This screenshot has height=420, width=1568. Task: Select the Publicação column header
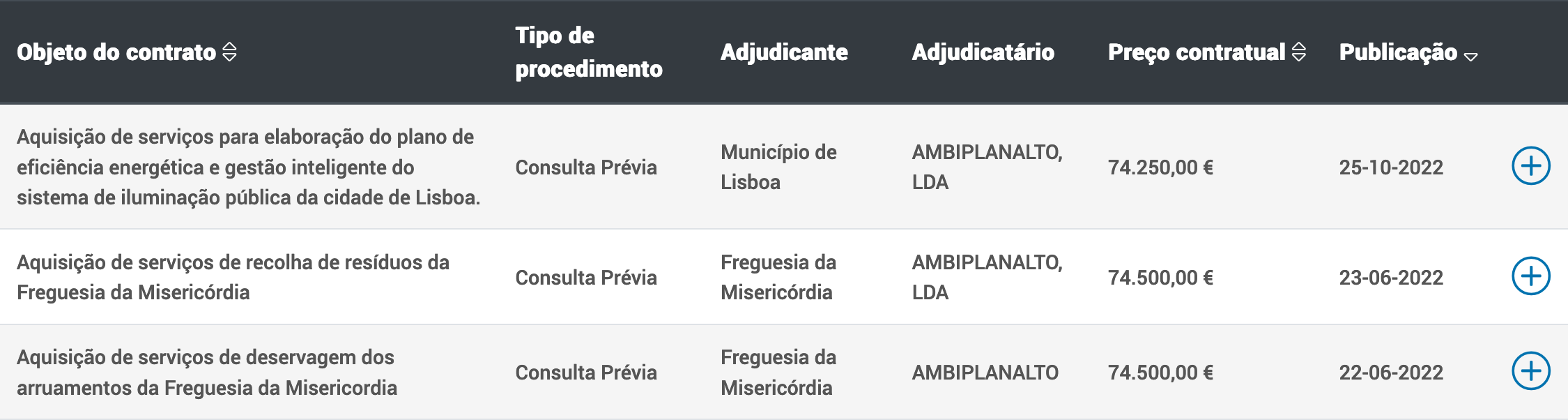tap(1398, 52)
